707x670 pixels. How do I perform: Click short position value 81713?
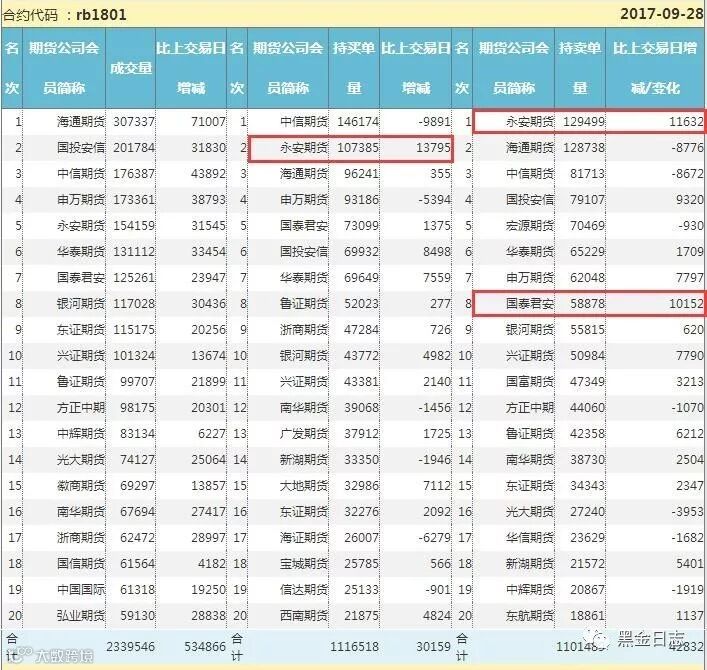pos(588,174)
